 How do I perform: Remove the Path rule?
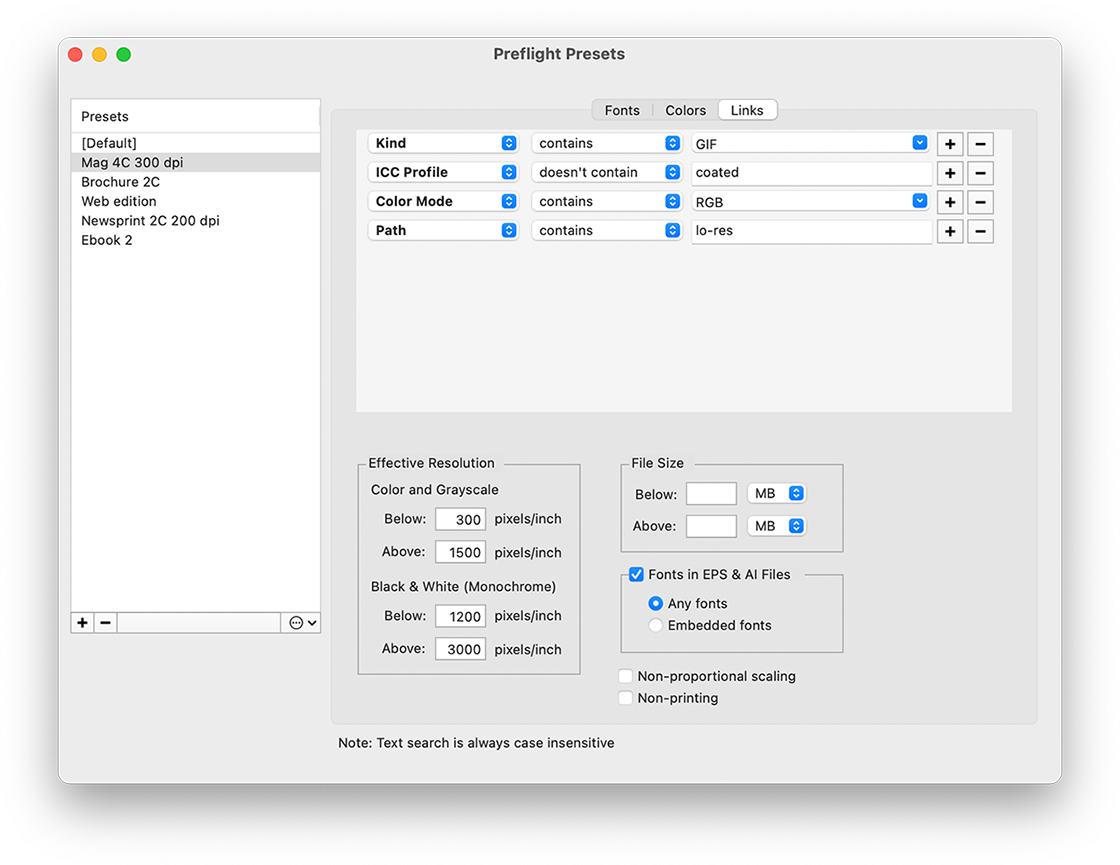click(980, 230)
